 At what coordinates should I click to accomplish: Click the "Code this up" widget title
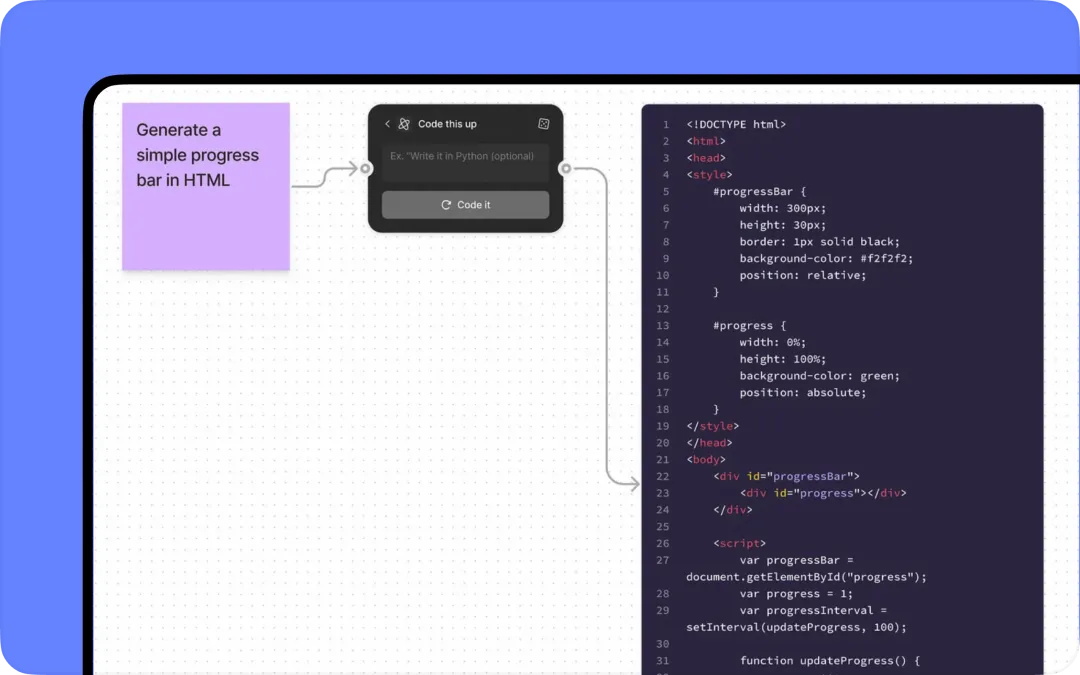click(447, 124)
